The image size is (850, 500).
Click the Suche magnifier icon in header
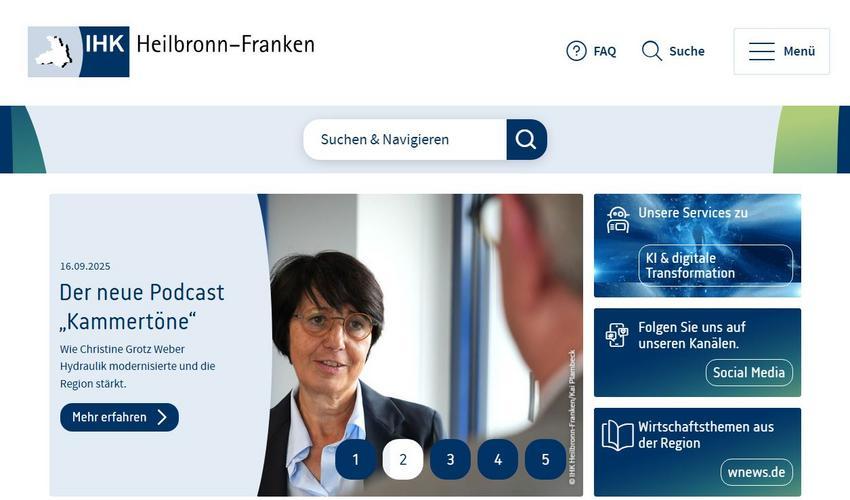click(x=652, y=51)
